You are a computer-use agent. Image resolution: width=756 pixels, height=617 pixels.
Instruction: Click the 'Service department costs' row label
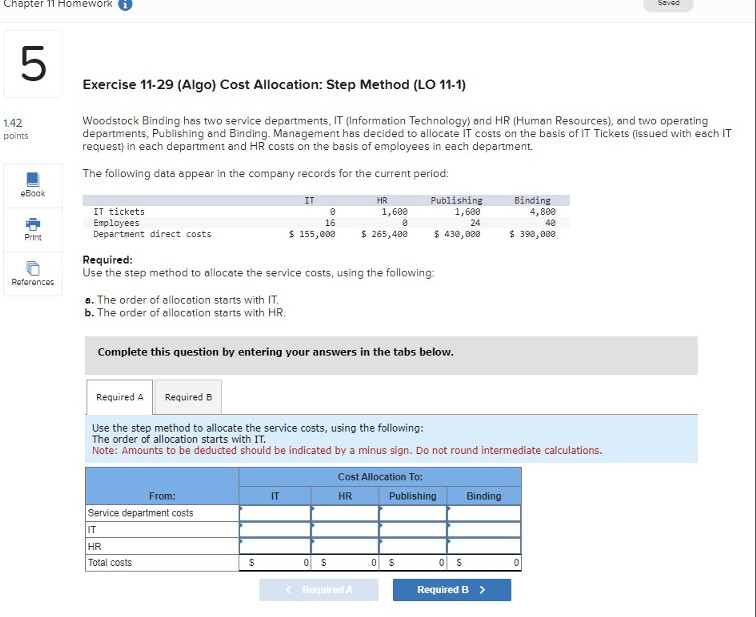click(140, 513)
